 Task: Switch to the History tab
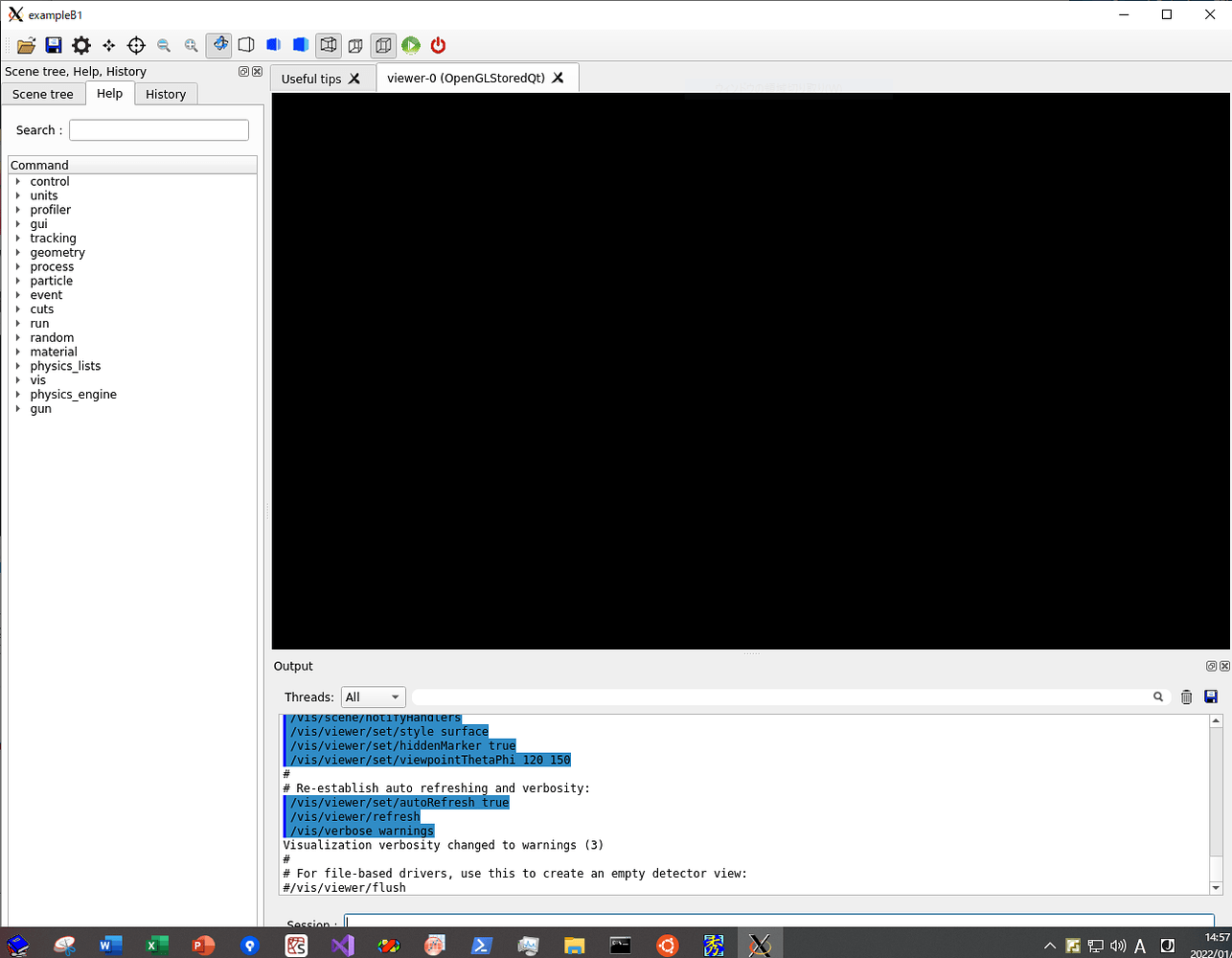coord(166,94)
